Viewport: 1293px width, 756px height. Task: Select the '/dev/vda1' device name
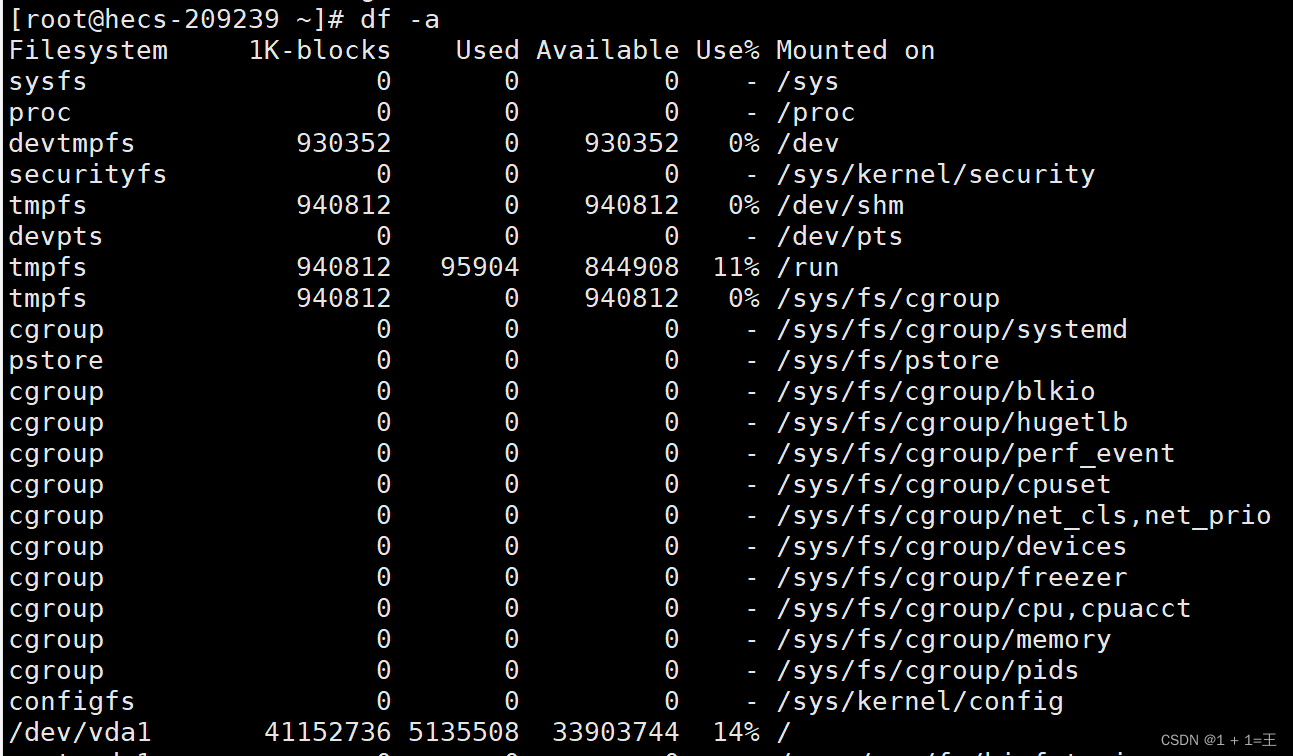tap(80, 732)
